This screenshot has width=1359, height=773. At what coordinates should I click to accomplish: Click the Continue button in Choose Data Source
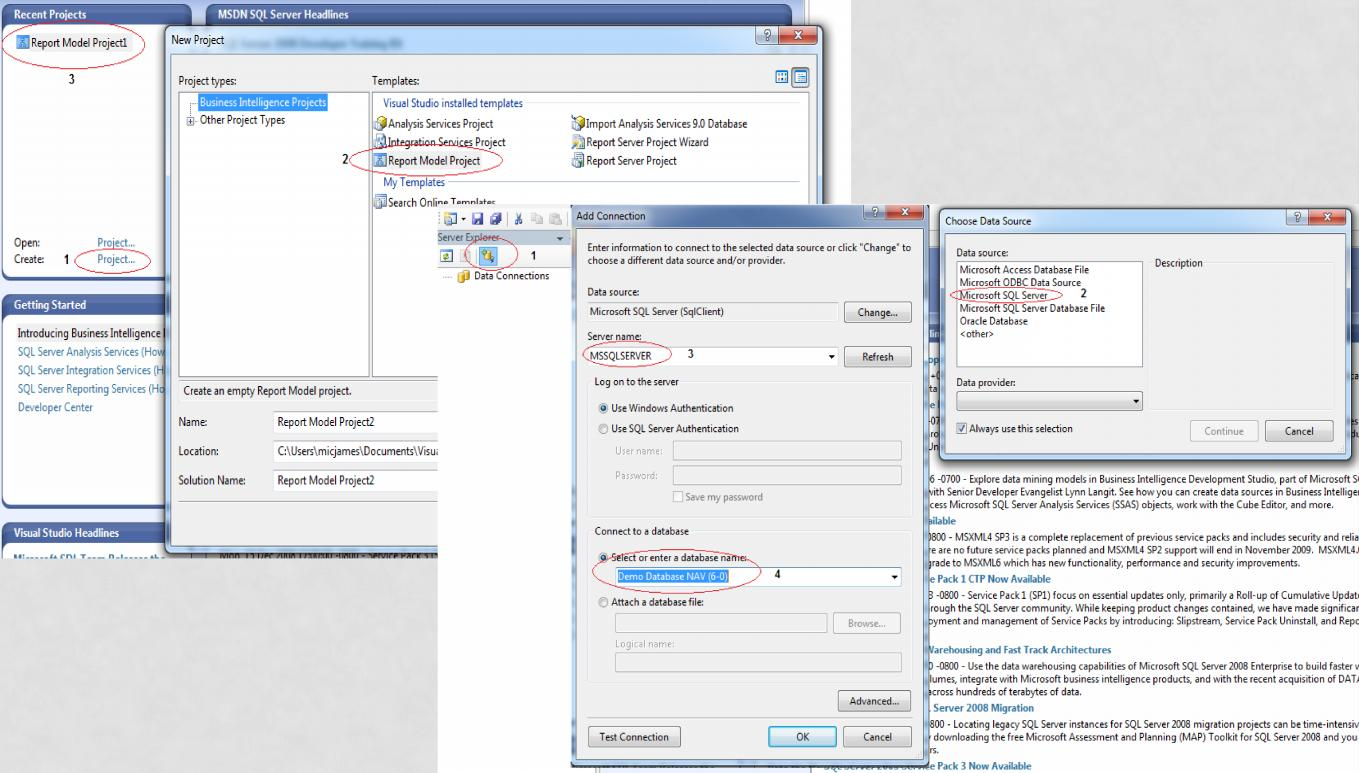point(1225,431)
